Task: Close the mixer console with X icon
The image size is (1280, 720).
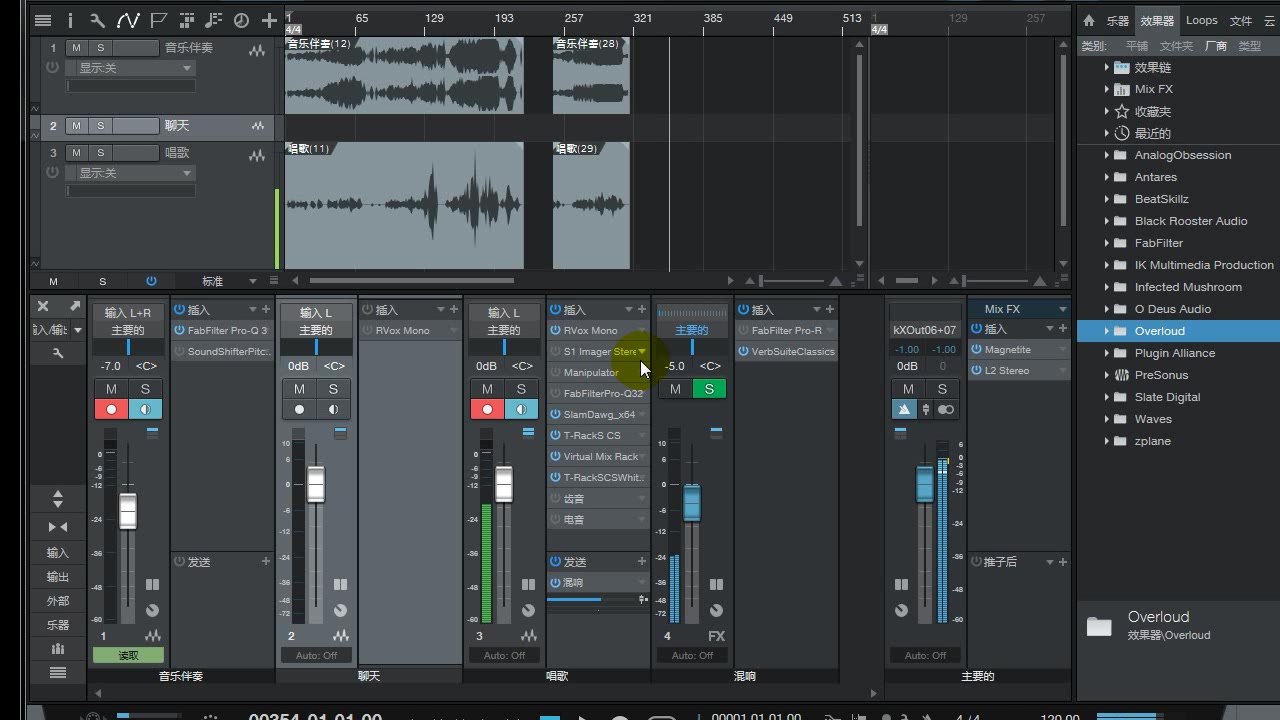Action: click(x=43, y=306)
